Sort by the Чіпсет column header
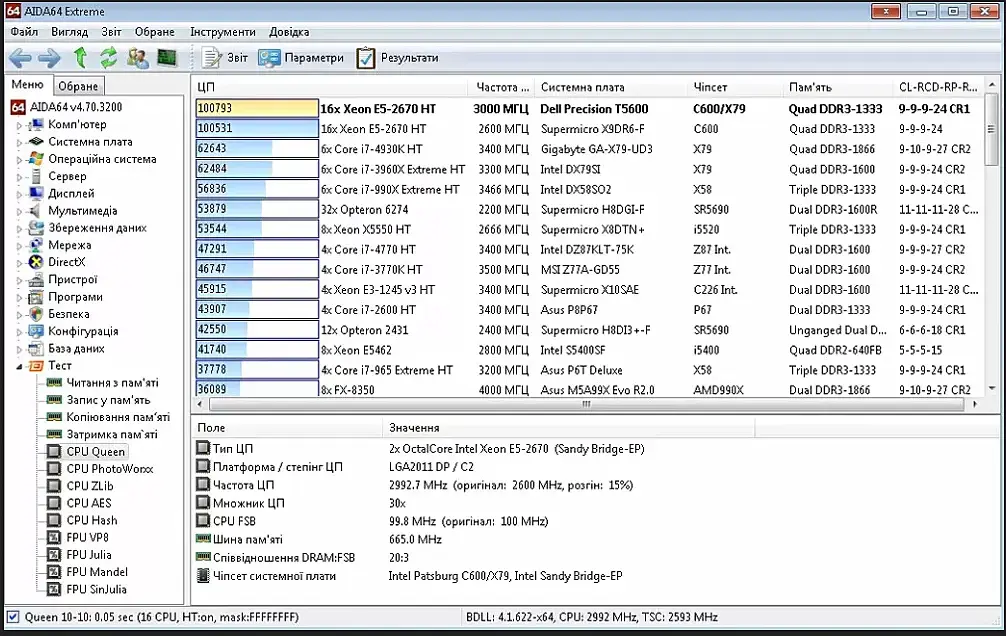Image resolution: width=1006 pixels, height=636 pixels. 735,87
